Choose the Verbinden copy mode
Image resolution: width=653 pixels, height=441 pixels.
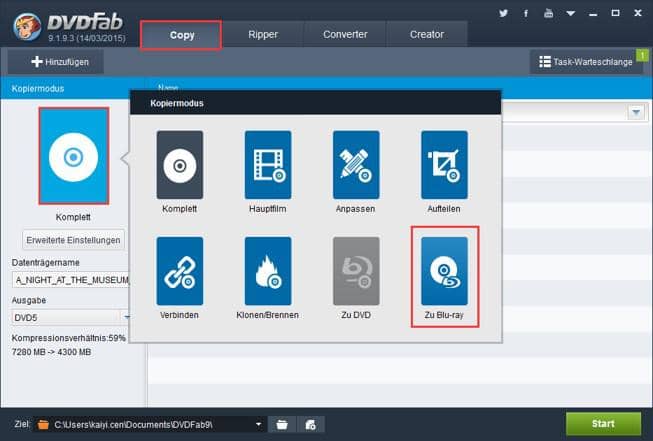tap(179, 271)
